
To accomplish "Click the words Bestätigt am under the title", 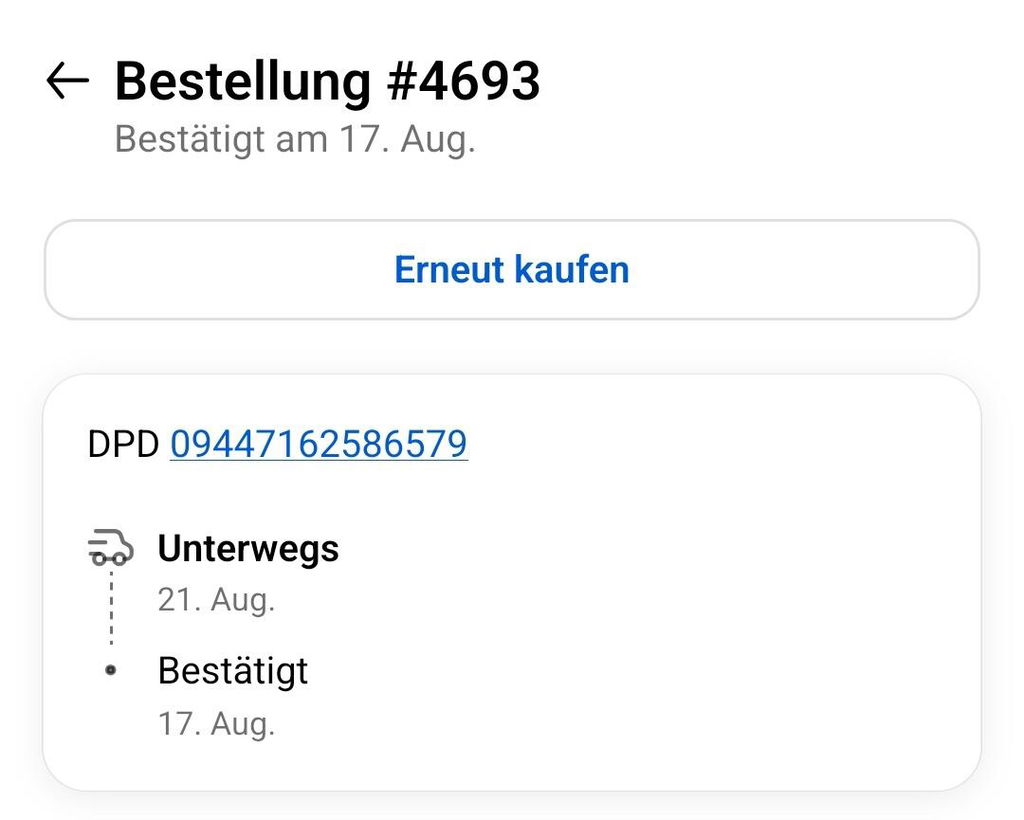I will (221, 140).
